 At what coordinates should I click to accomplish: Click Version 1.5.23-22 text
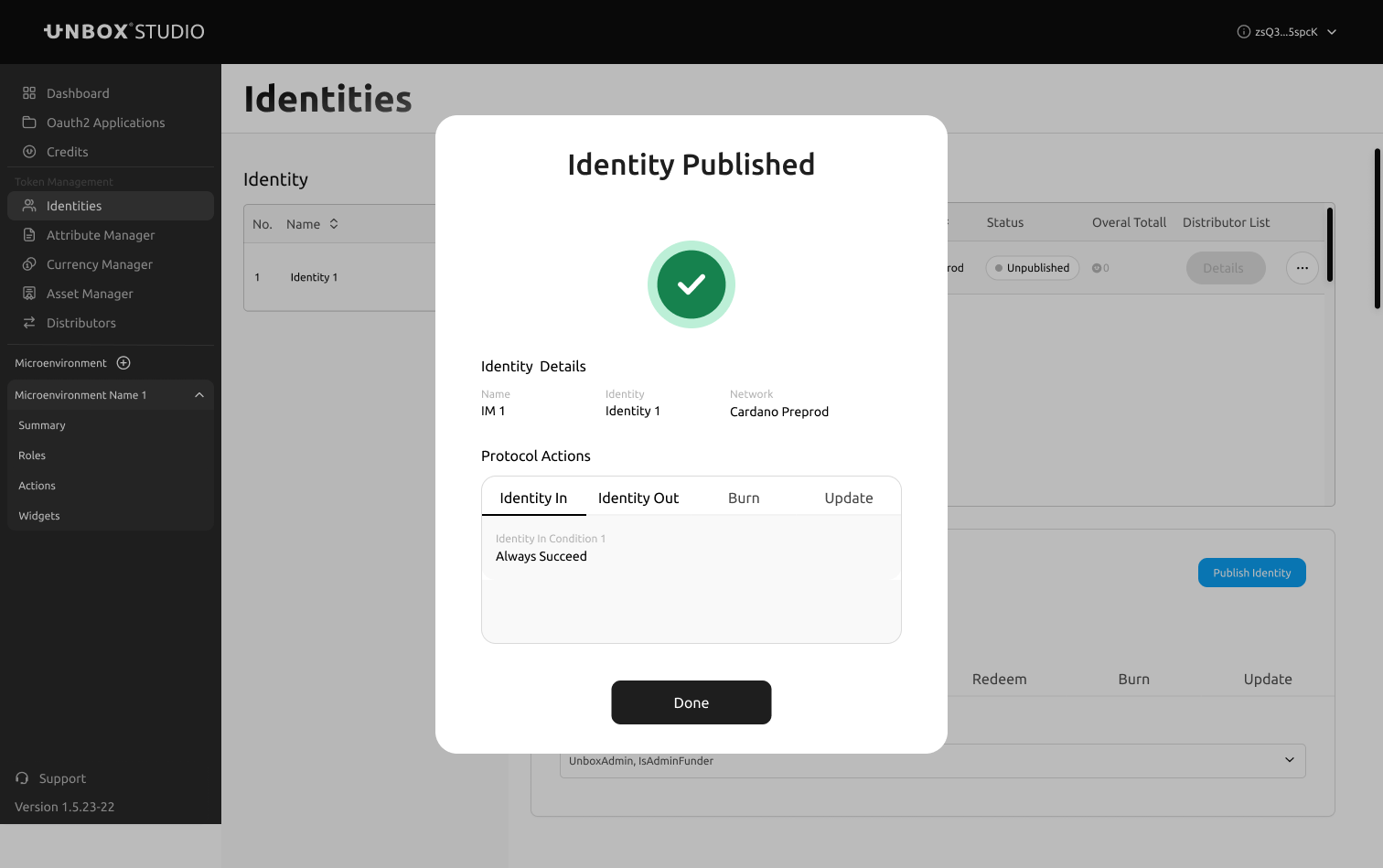[x=65, y=807]
